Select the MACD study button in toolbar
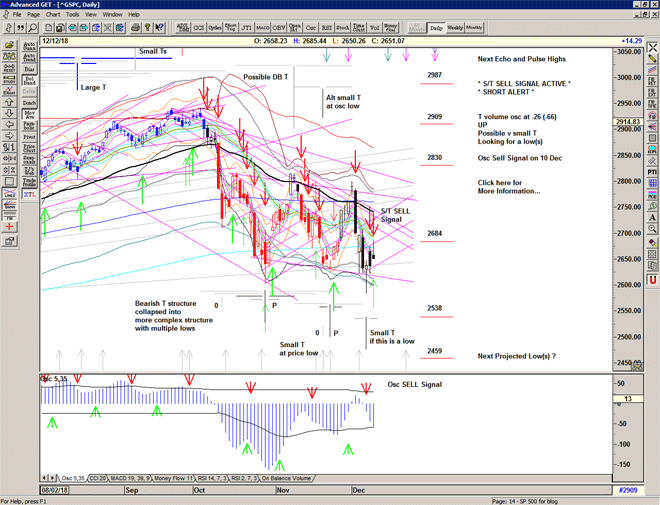Viewport: 660px width, 505px height. (x=262, y=28)
